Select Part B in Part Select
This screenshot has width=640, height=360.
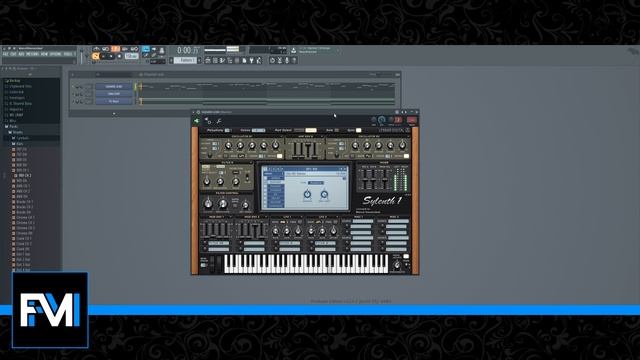point(311,130)
